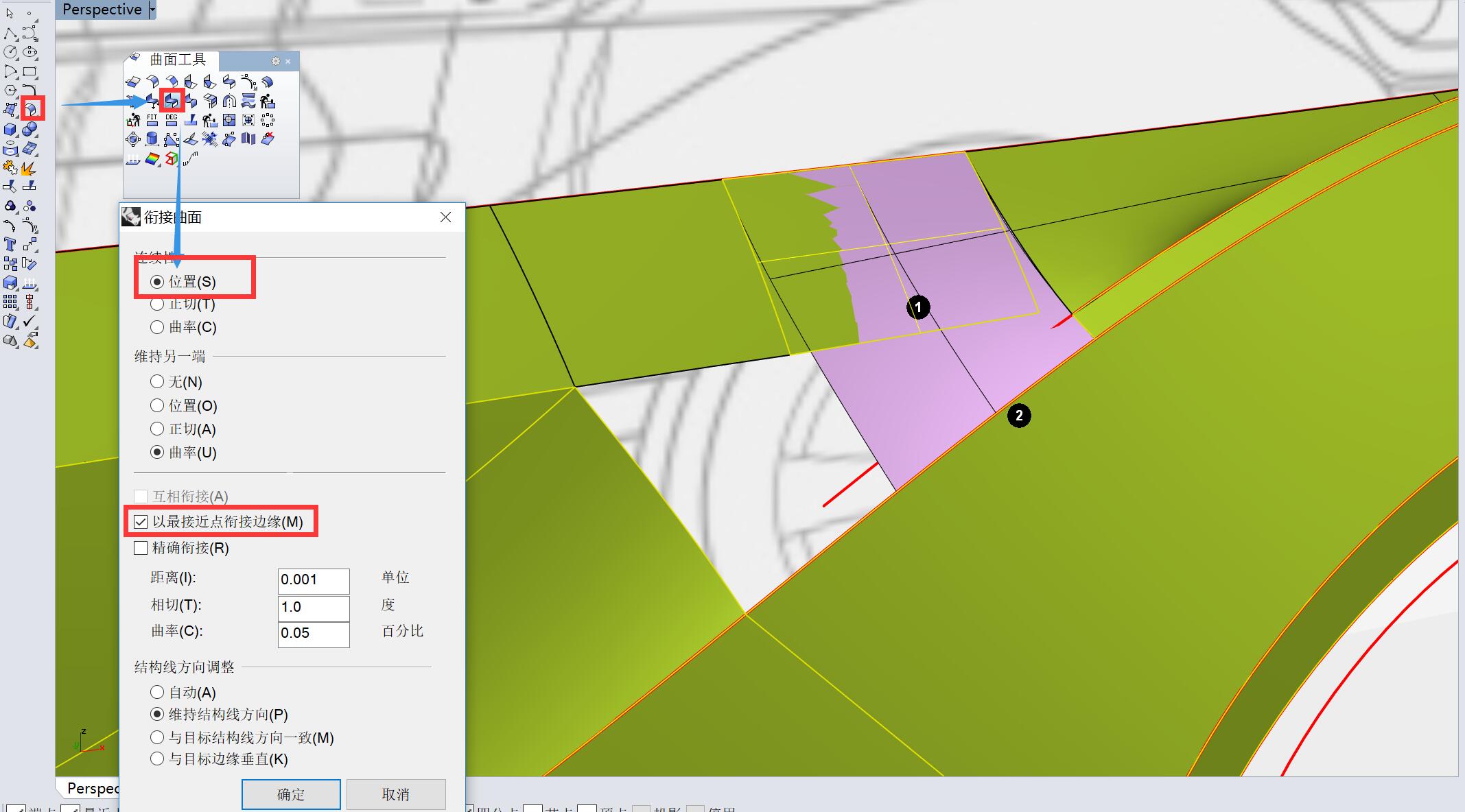
Task: Select the Box solid tool
Action: 10,130
